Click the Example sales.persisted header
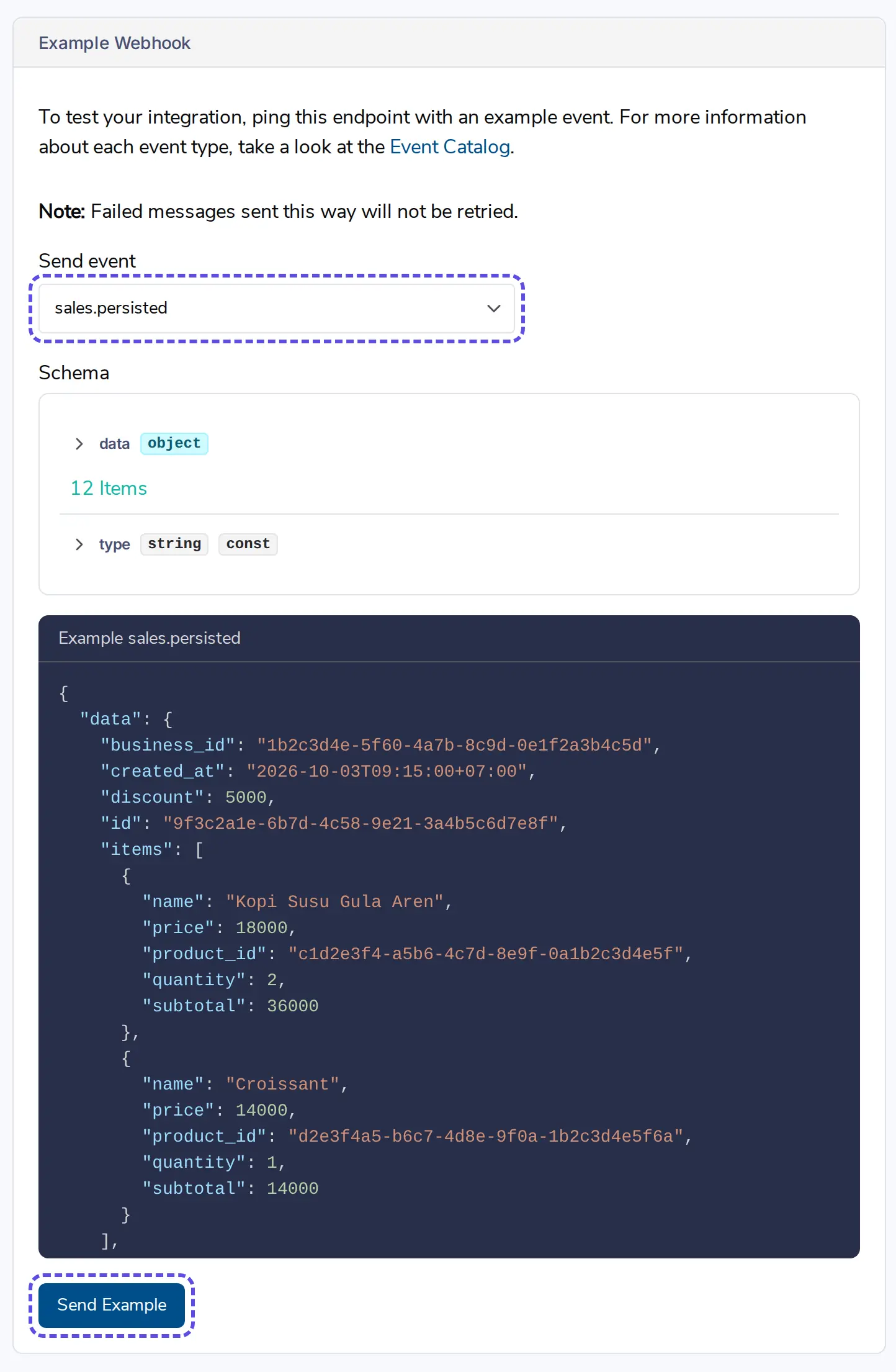This screenshot has width=896, height=1372. [150, 638]
